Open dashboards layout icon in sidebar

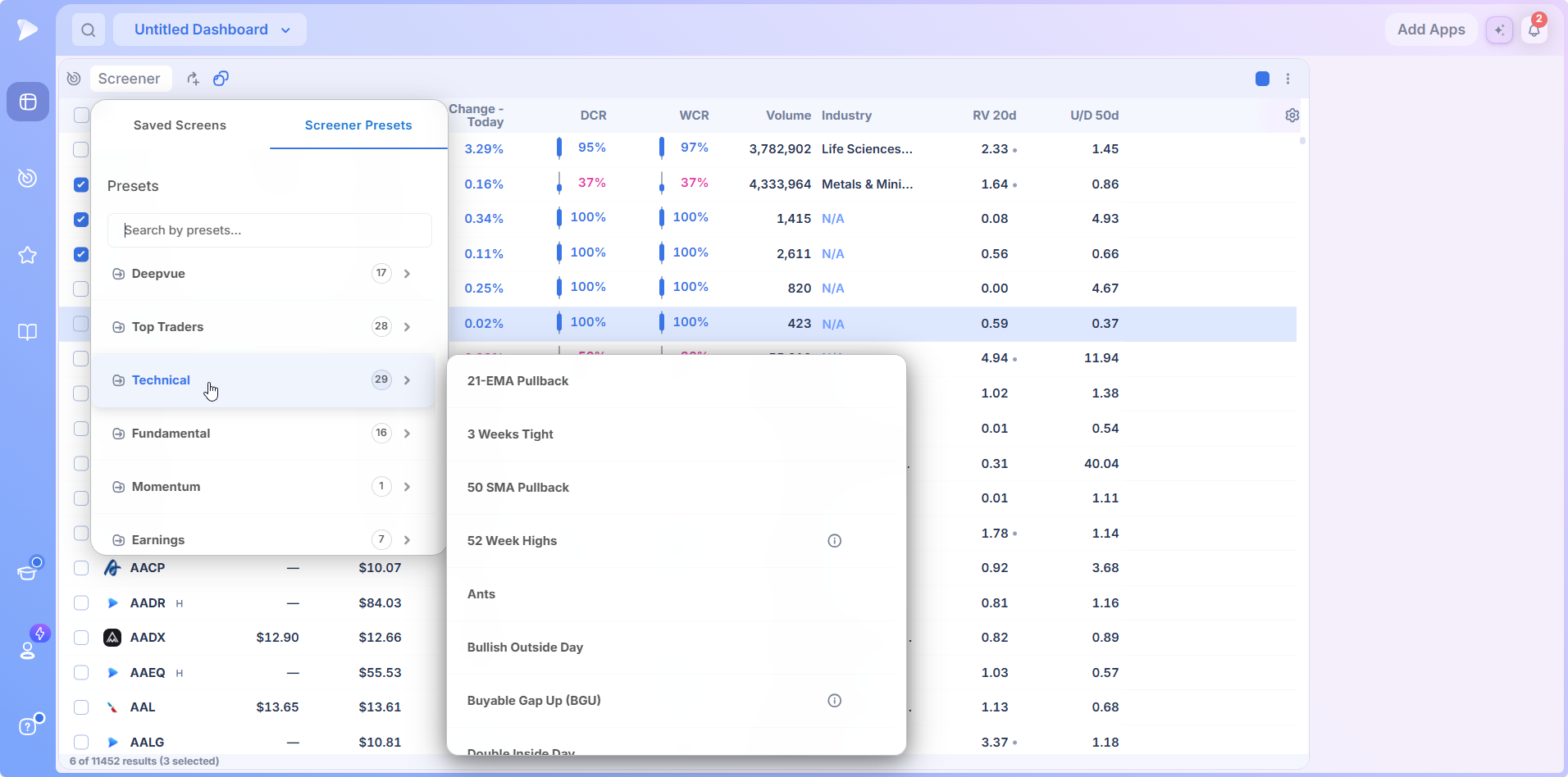tap(28, 102)
